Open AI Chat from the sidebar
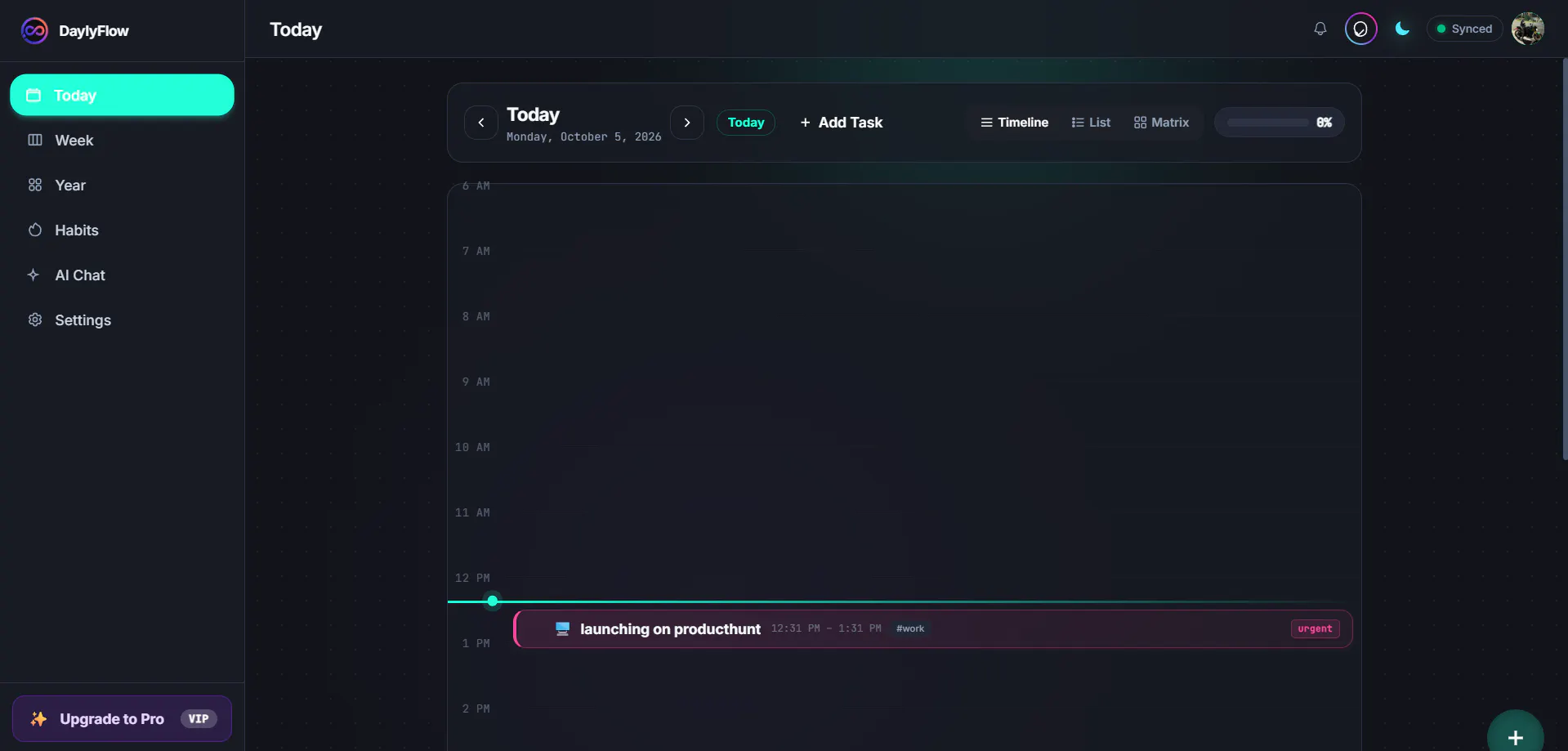This screenshot has width=1568, height=751. 122,275
